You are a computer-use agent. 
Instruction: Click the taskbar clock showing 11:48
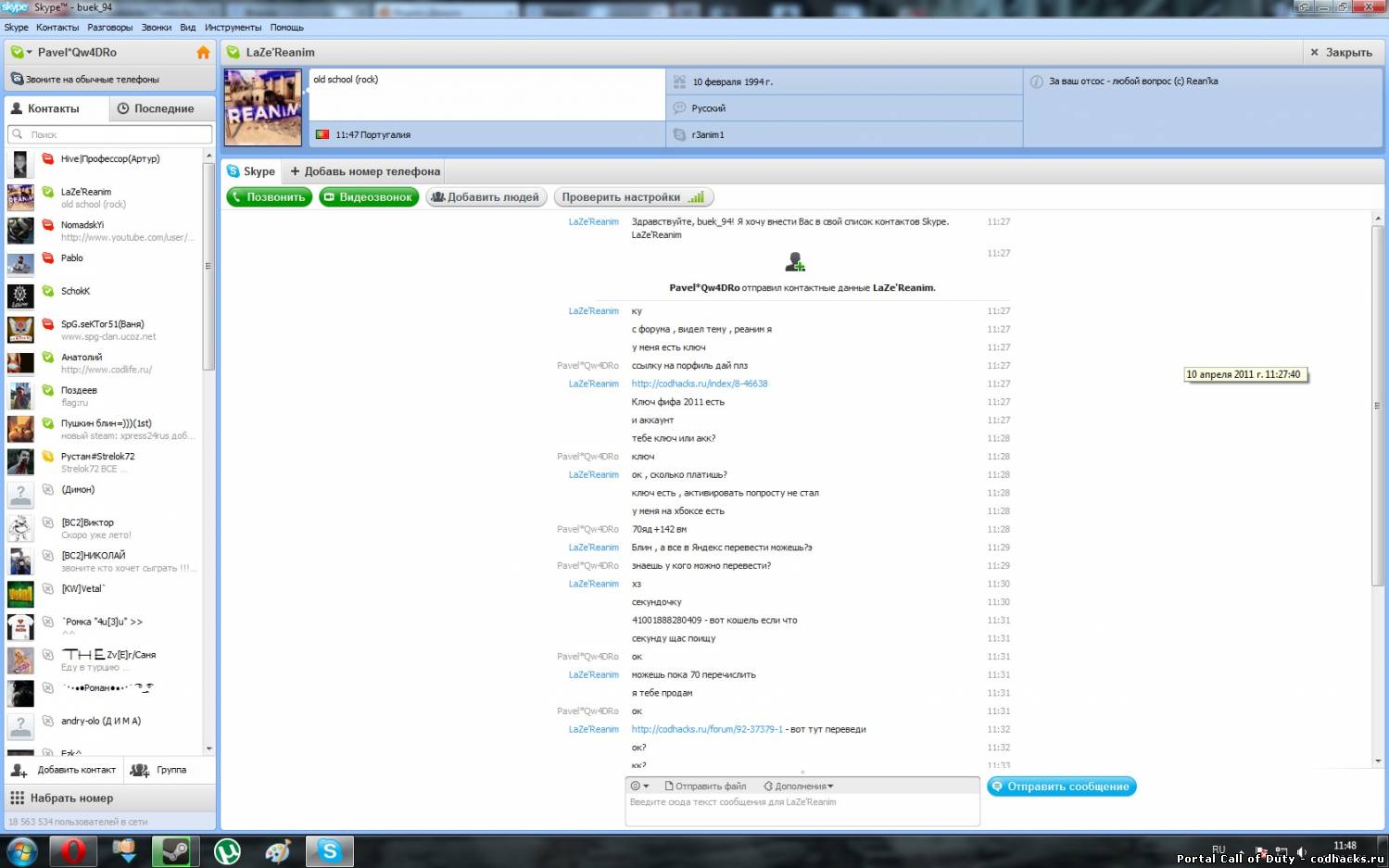[x=1345, y=846]
